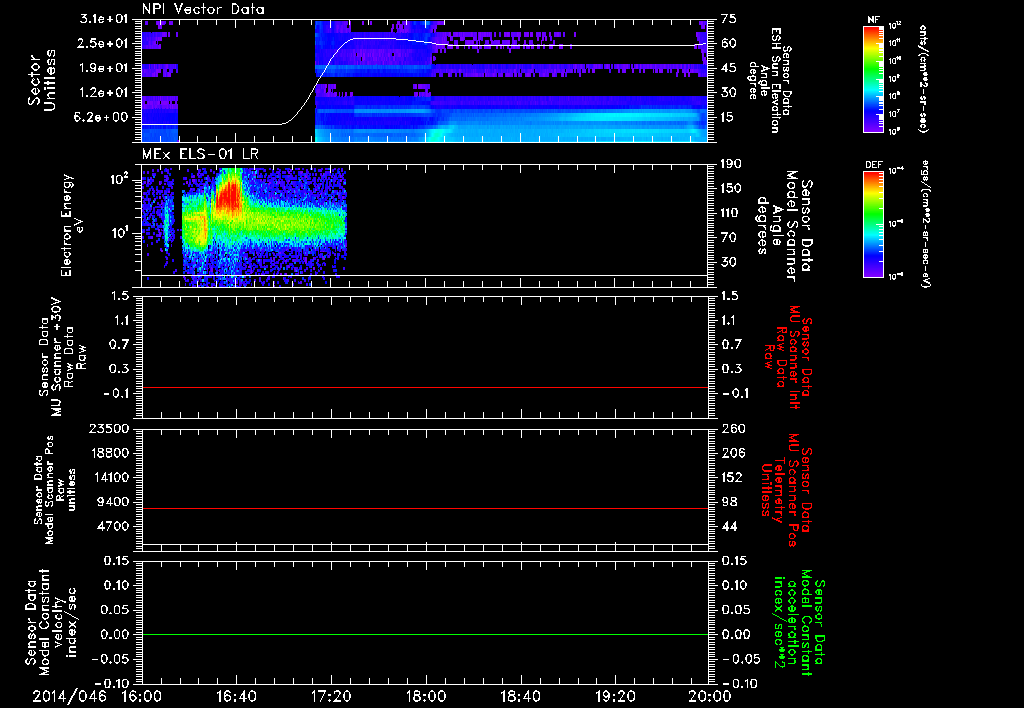1024x708 pixels.
Task: Click the 3.1e+01 sector tick label
Action: click(106, 19)
